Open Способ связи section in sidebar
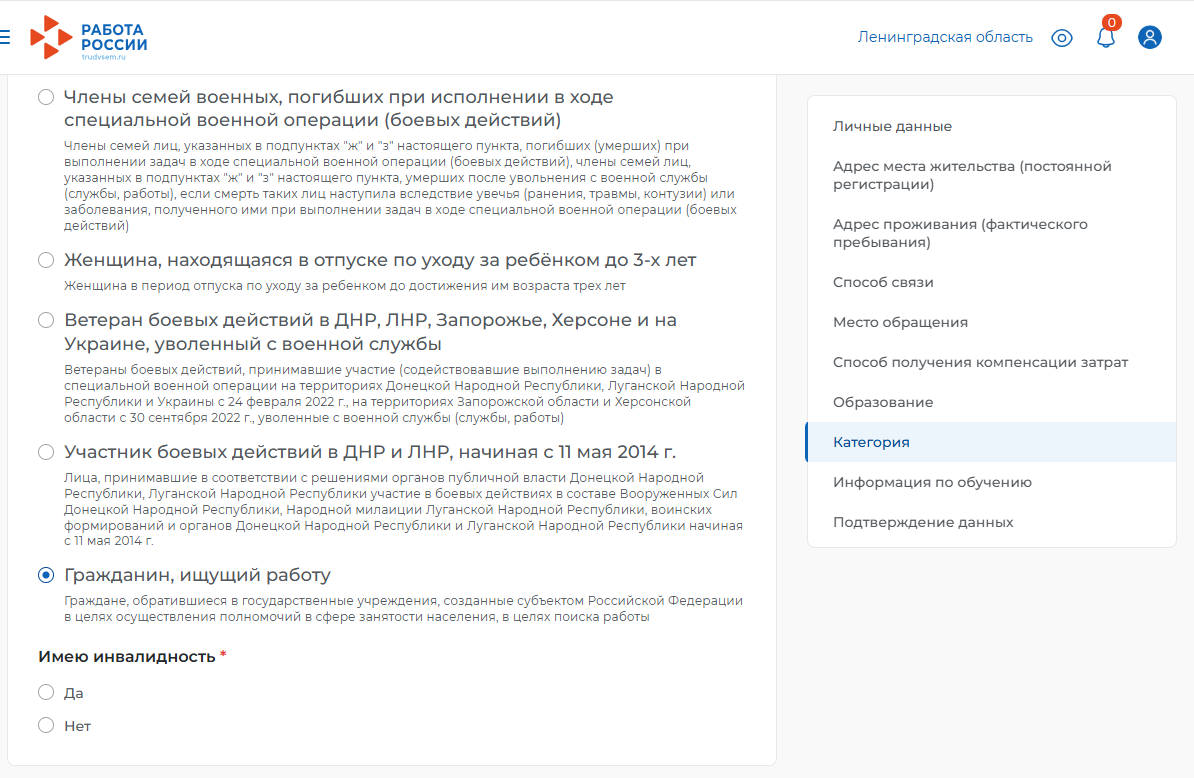Image resolution: width=1194 pixels, height=778 pixels. [x=883, y=282]
